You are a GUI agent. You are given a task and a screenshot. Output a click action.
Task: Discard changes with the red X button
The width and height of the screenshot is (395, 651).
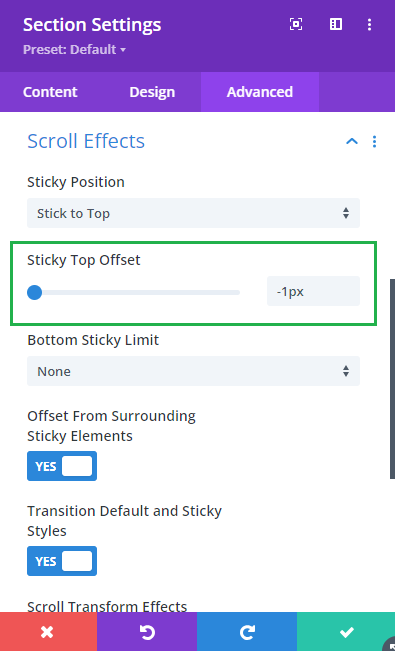pos(49,632)
